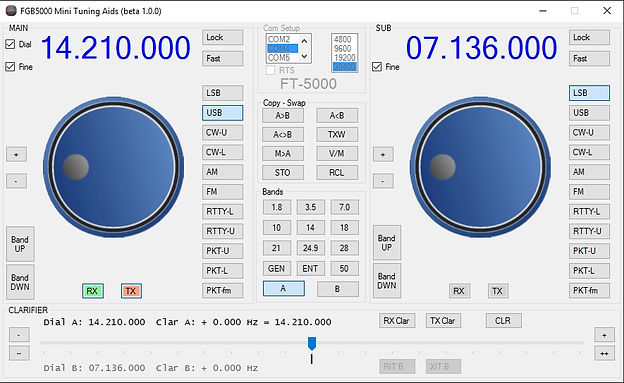Click the green MAIN RX button

coord(92,291)
